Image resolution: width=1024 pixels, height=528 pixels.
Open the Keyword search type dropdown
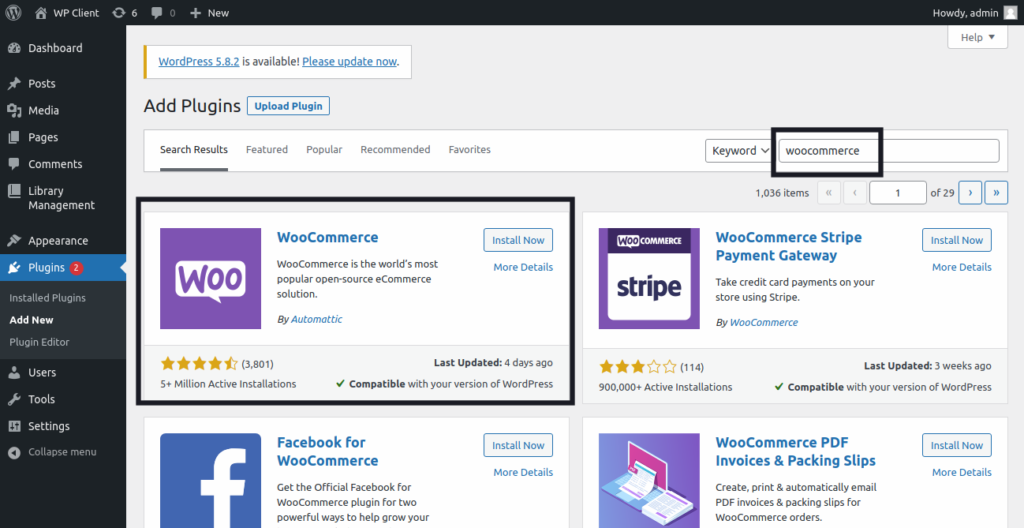[741, 151]
